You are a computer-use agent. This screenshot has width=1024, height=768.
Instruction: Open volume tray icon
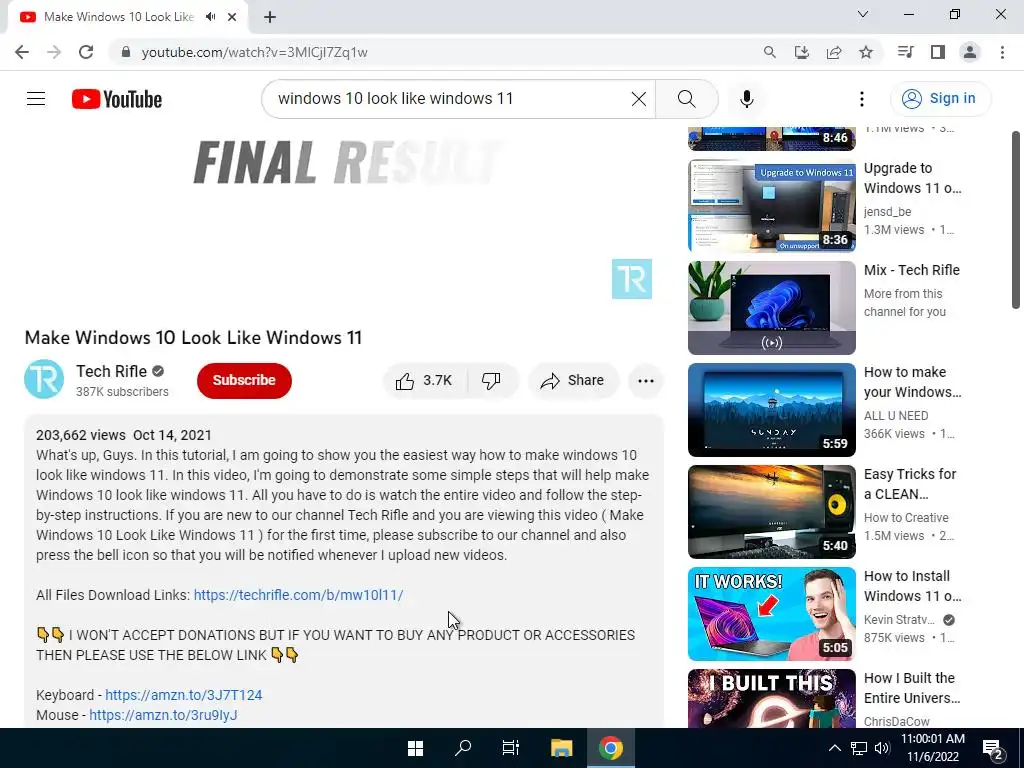pos(882,748)
